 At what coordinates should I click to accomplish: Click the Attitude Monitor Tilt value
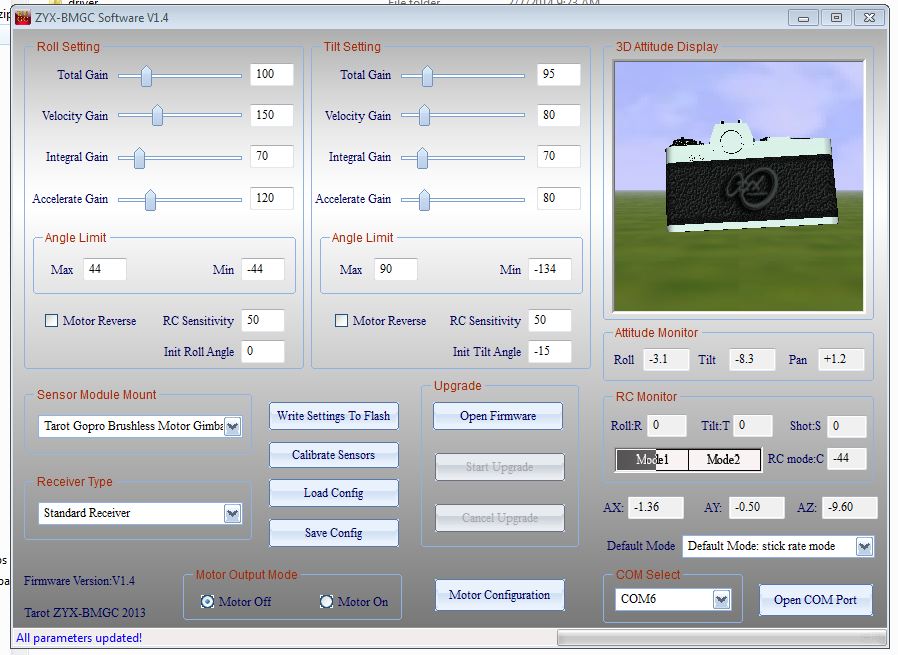(752, 360)
